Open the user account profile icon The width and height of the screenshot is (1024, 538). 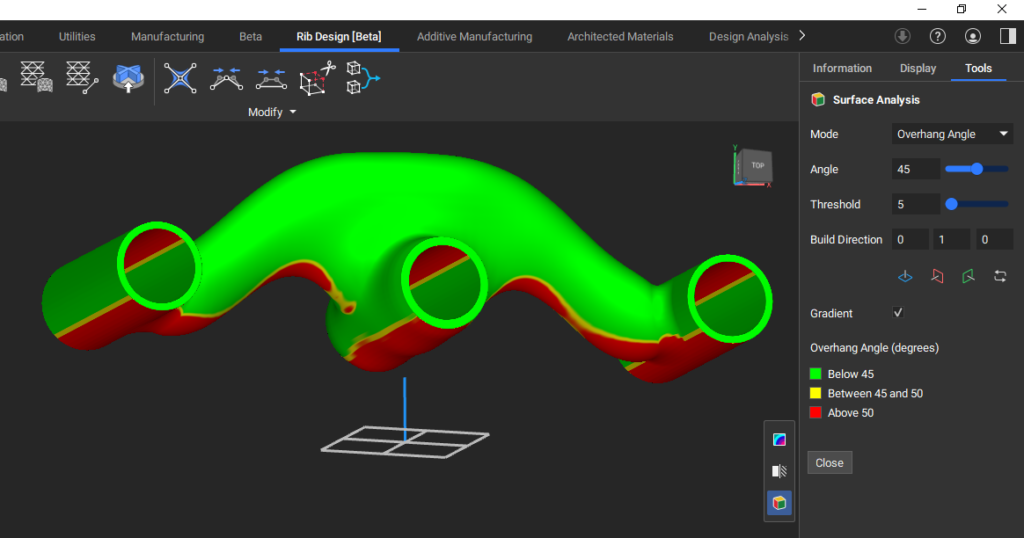[972, 36]
